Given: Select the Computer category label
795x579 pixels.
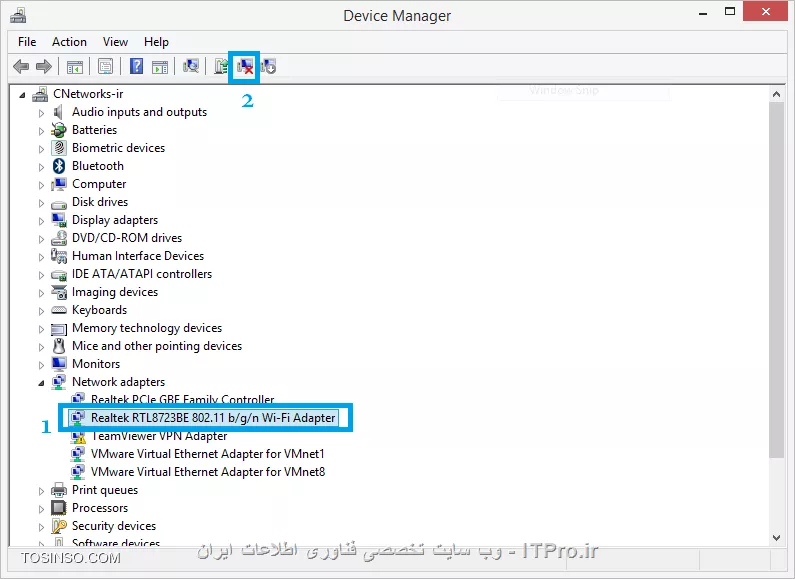Looking at the screenshot, I should coord(99,184).
